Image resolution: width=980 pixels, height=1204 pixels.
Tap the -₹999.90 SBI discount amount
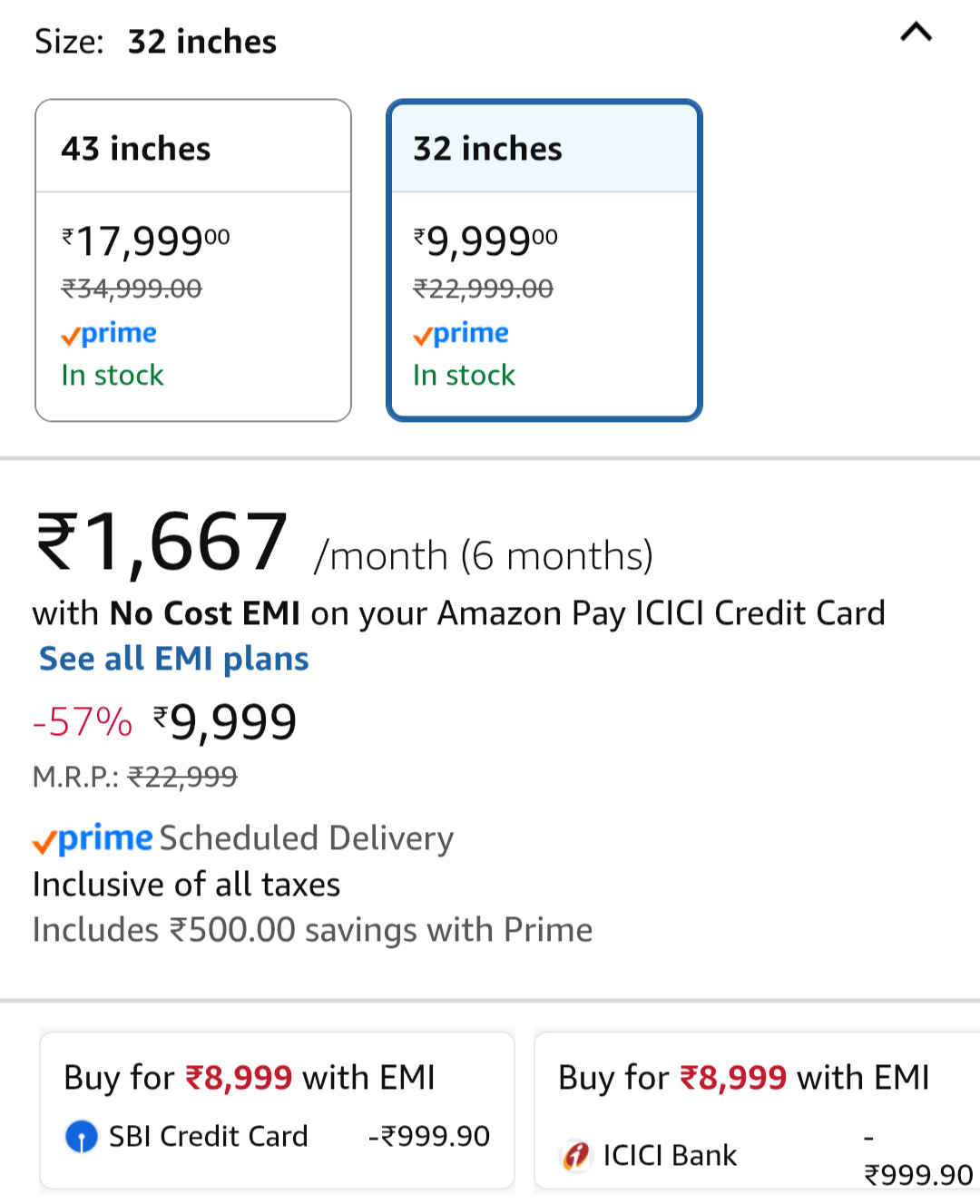(429, 1136)
